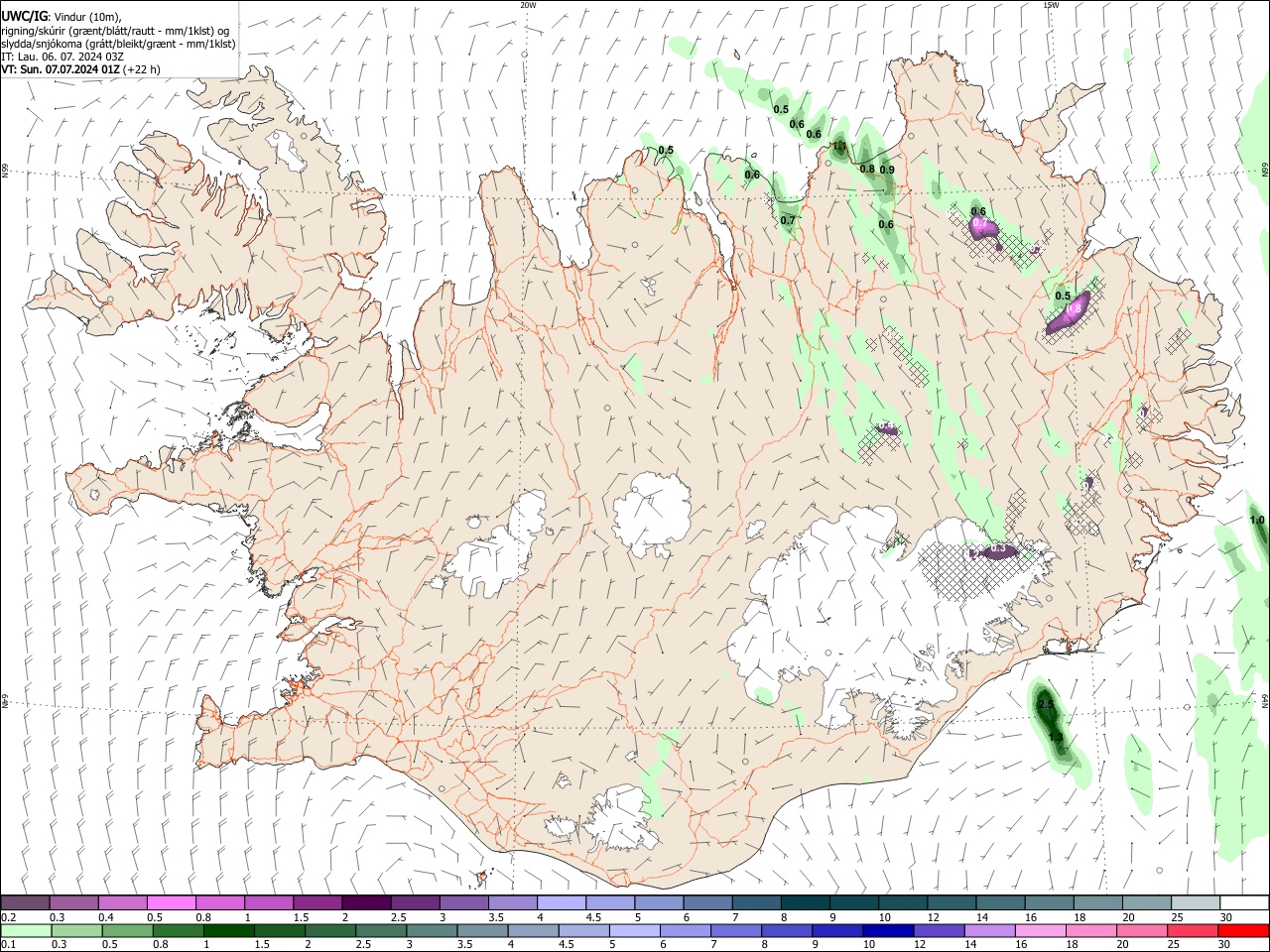Click the purple snow patch marked 0.8 in the northeast
The image size is (1270, 952).
1070,312
